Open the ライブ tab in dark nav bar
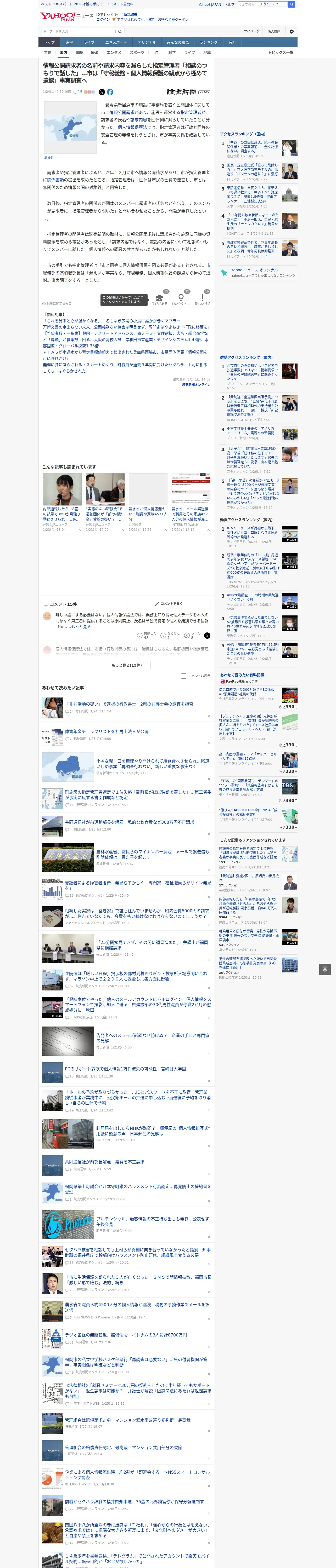This screenshot has width=336, height=1568. point(89,43)
